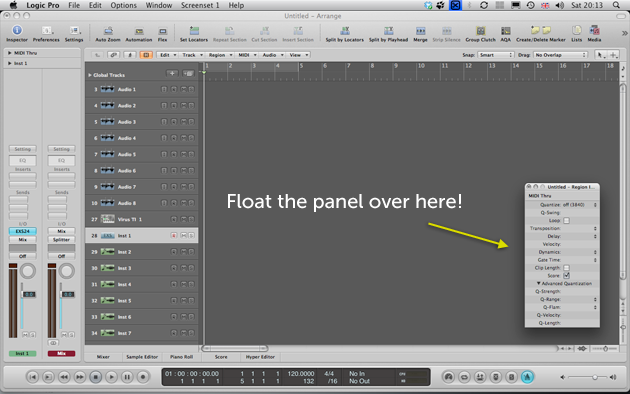Toggle the Clip Length checkbox

coord(567,268)
